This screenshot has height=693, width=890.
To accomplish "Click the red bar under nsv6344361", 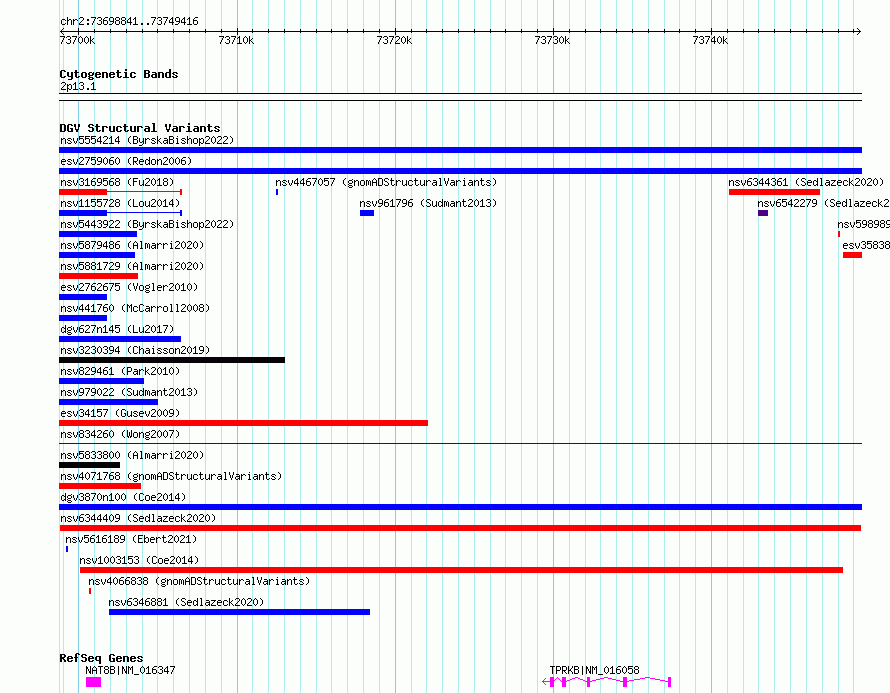I will coord(774,192).
